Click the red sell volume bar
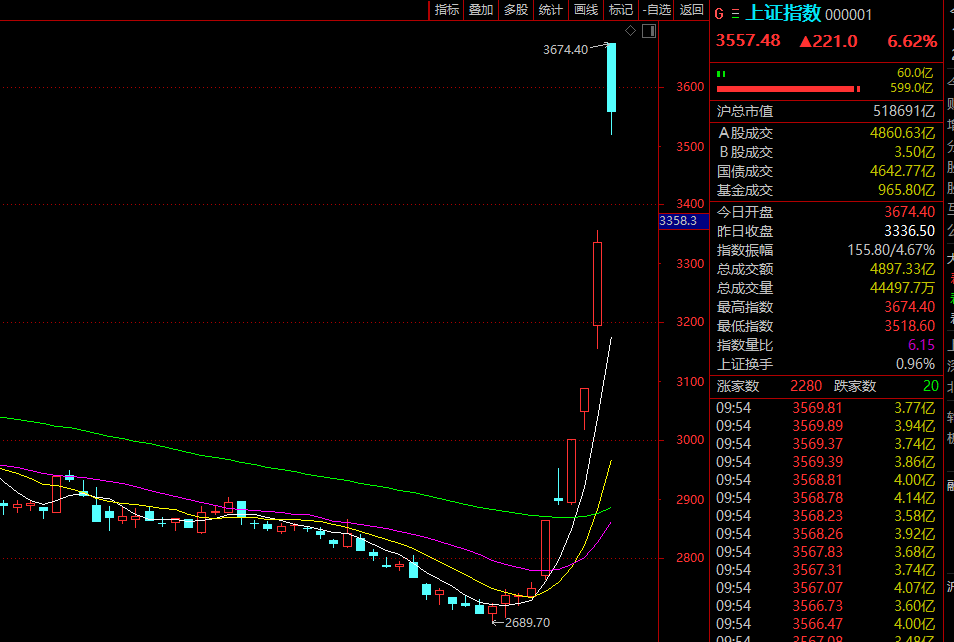 point(787,89)
